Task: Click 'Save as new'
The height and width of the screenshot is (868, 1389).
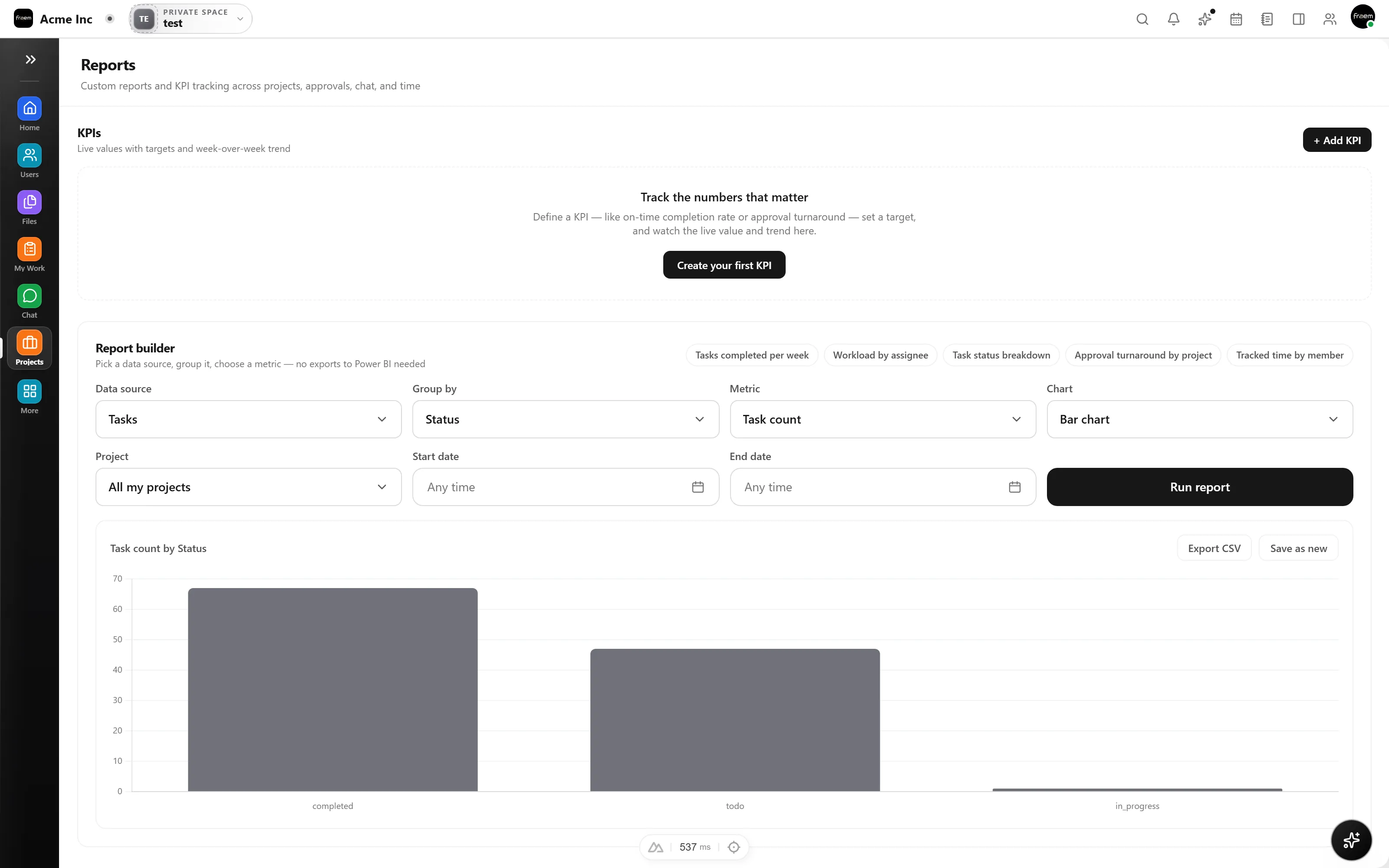Action: click(1298, 548)
